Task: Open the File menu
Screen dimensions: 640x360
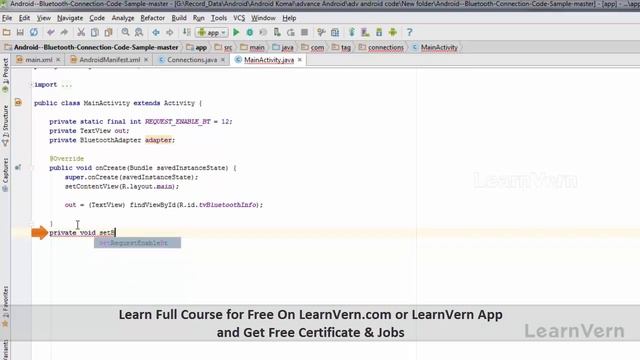Action: tap(7, 18)
